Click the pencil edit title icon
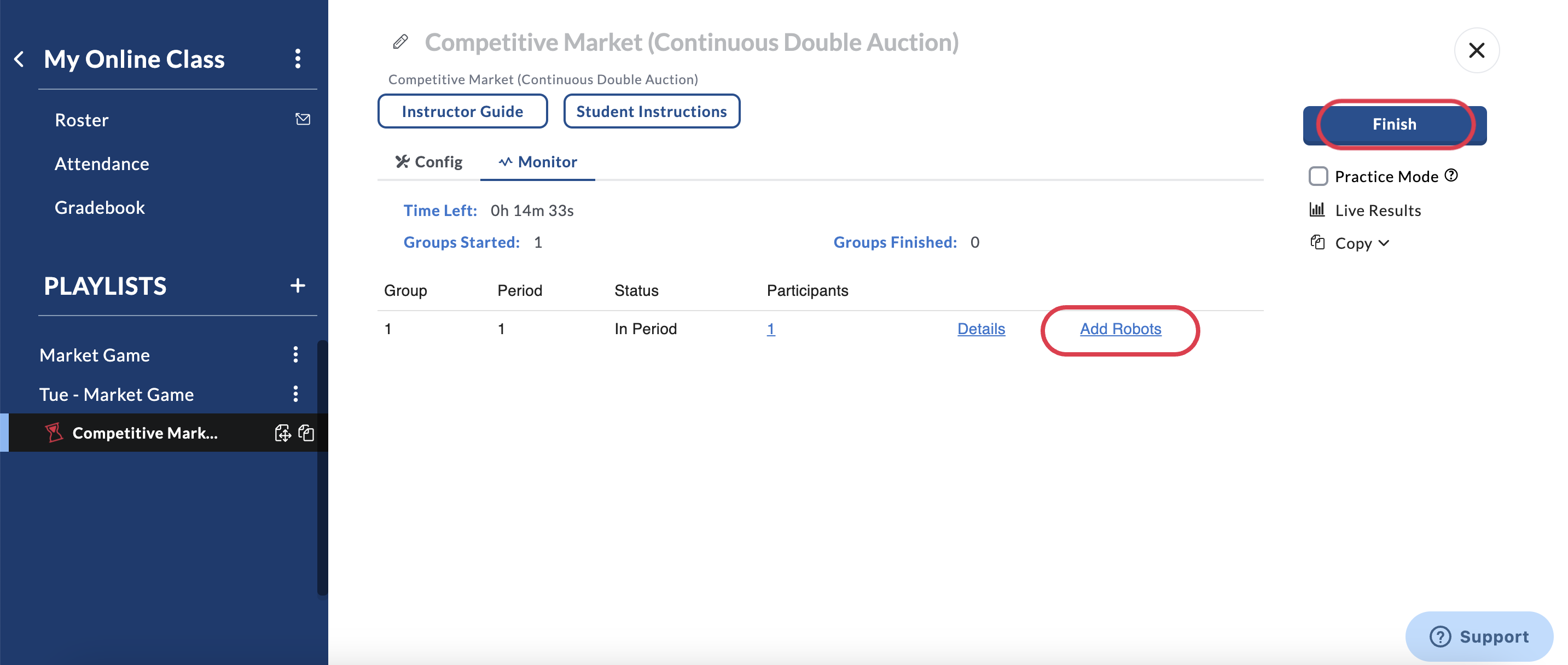The image size is (1568, 665). click(400, 42)
